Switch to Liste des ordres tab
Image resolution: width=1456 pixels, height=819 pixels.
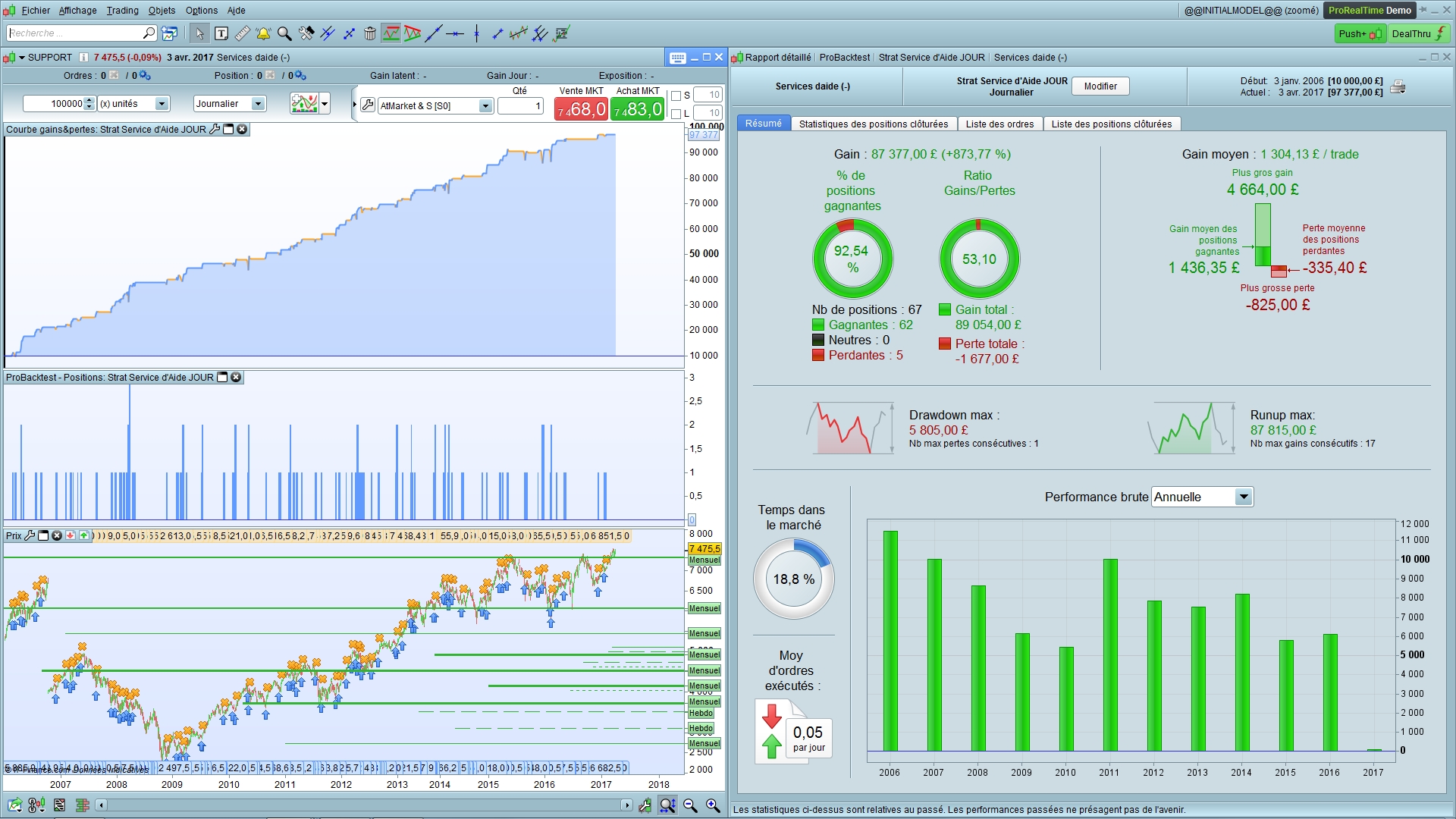click(x=999, y=124)
